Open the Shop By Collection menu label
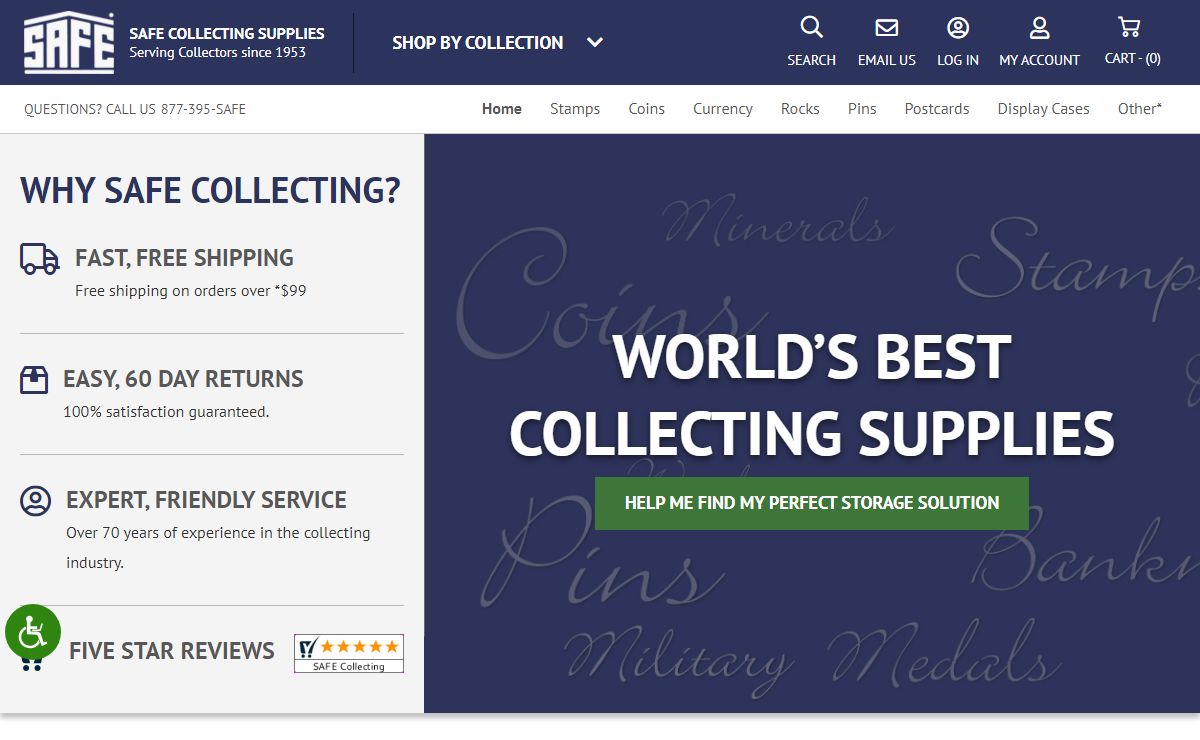 478,42
